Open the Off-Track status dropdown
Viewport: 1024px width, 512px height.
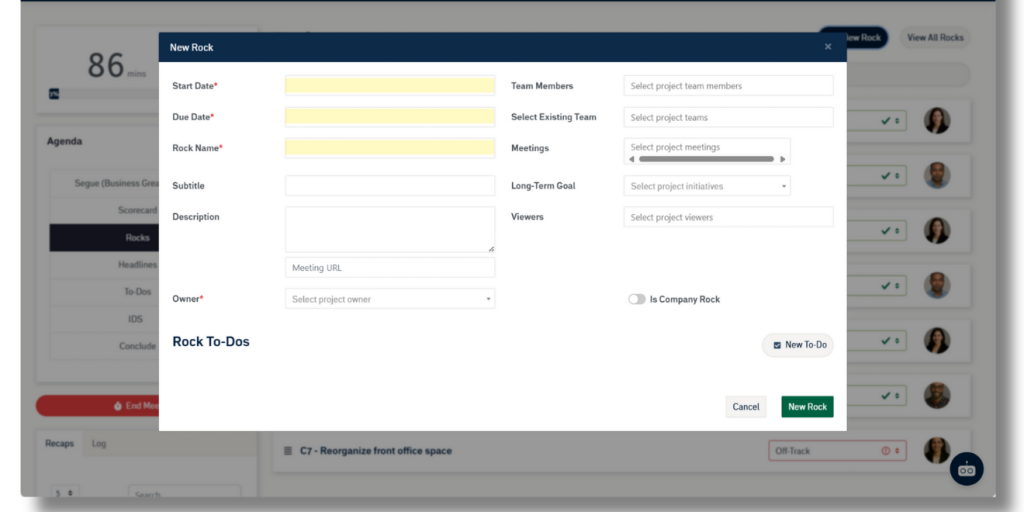click(837, 451)
